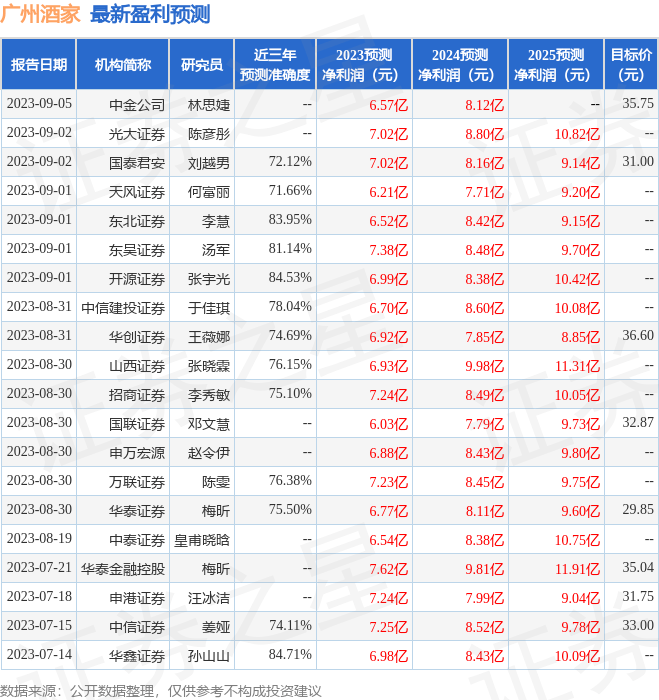659x700 pixels.
Task: Click the 2025预测净利润 column header
Action: pos(556,65)
